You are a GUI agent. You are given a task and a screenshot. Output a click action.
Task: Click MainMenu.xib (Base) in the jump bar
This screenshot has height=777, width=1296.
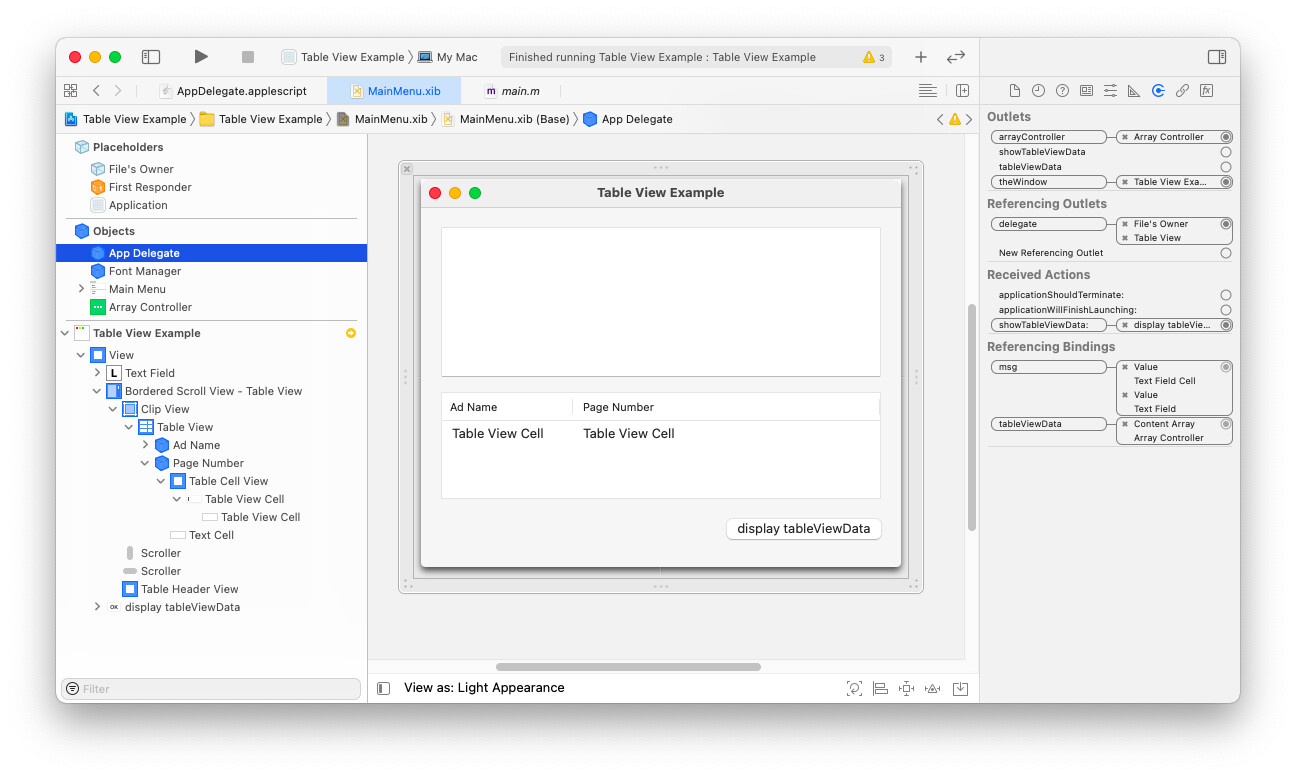(x=506, y=119)
